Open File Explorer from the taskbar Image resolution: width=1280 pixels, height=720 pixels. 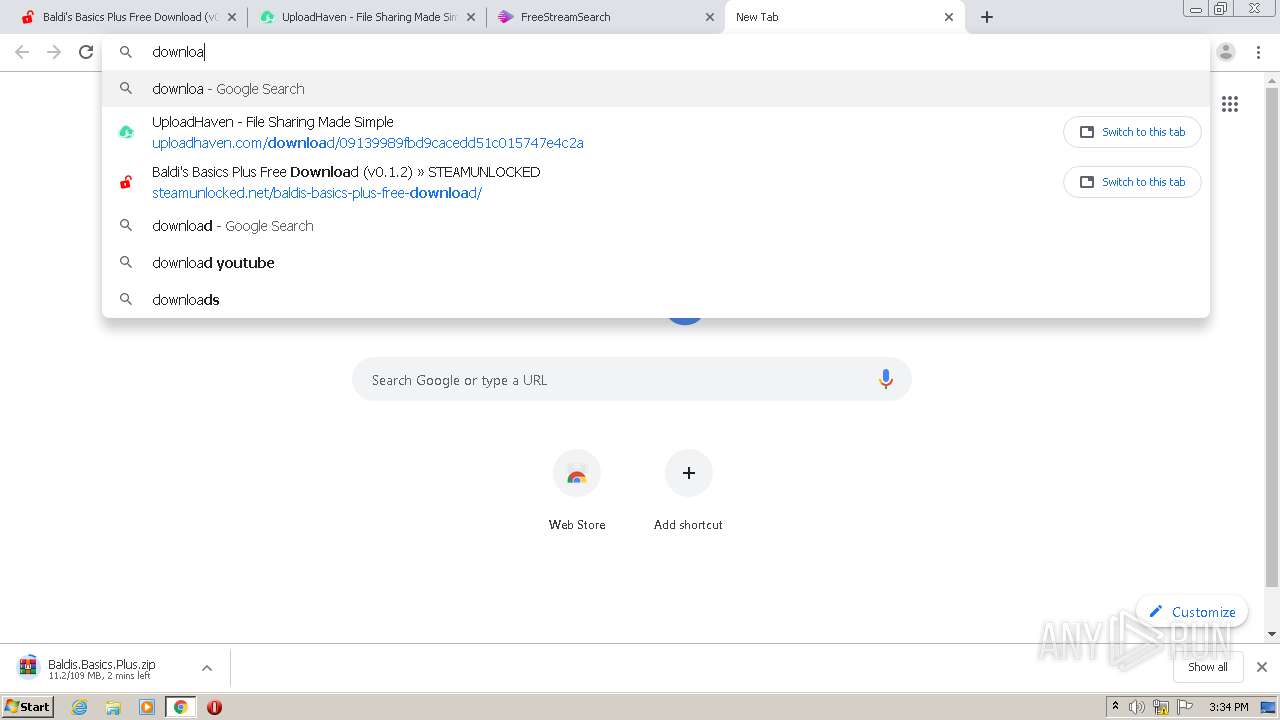coord(113,707)
